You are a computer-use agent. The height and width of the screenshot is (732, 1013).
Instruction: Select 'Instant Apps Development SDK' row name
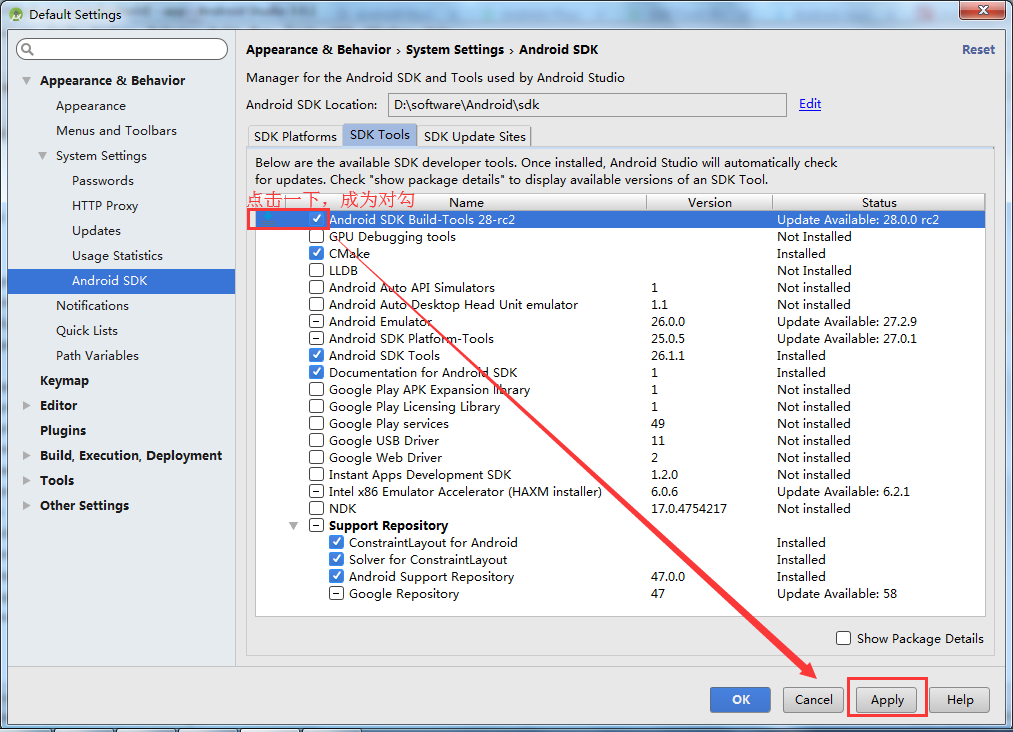click(419, 475)
